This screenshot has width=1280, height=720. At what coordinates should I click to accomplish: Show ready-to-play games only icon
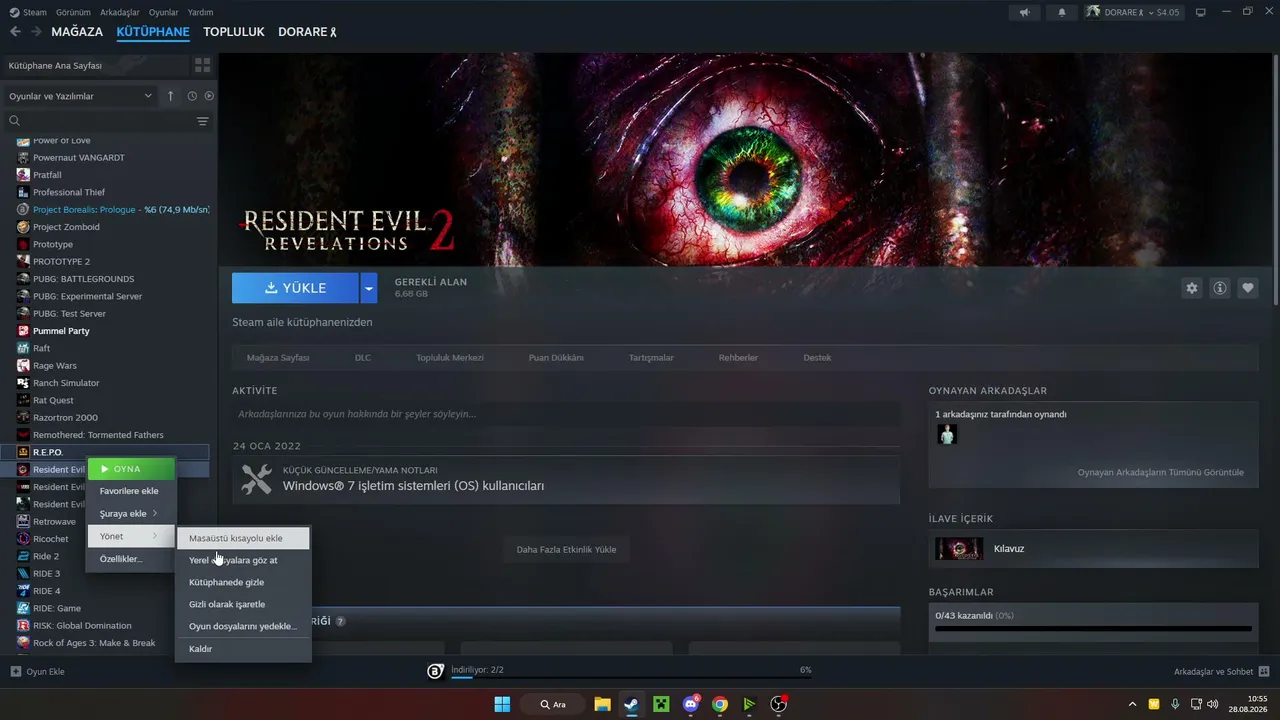209,96
